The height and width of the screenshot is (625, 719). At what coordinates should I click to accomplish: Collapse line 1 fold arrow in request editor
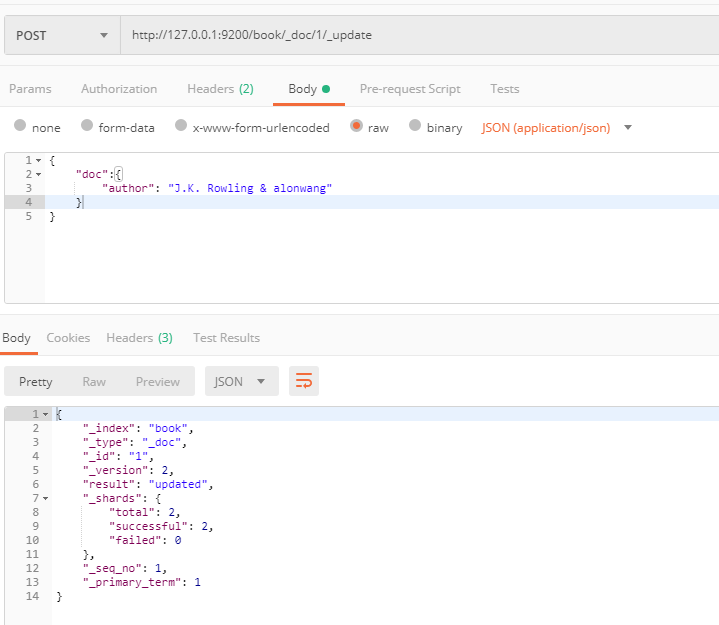pyautogui.click(x=39, y=160)
